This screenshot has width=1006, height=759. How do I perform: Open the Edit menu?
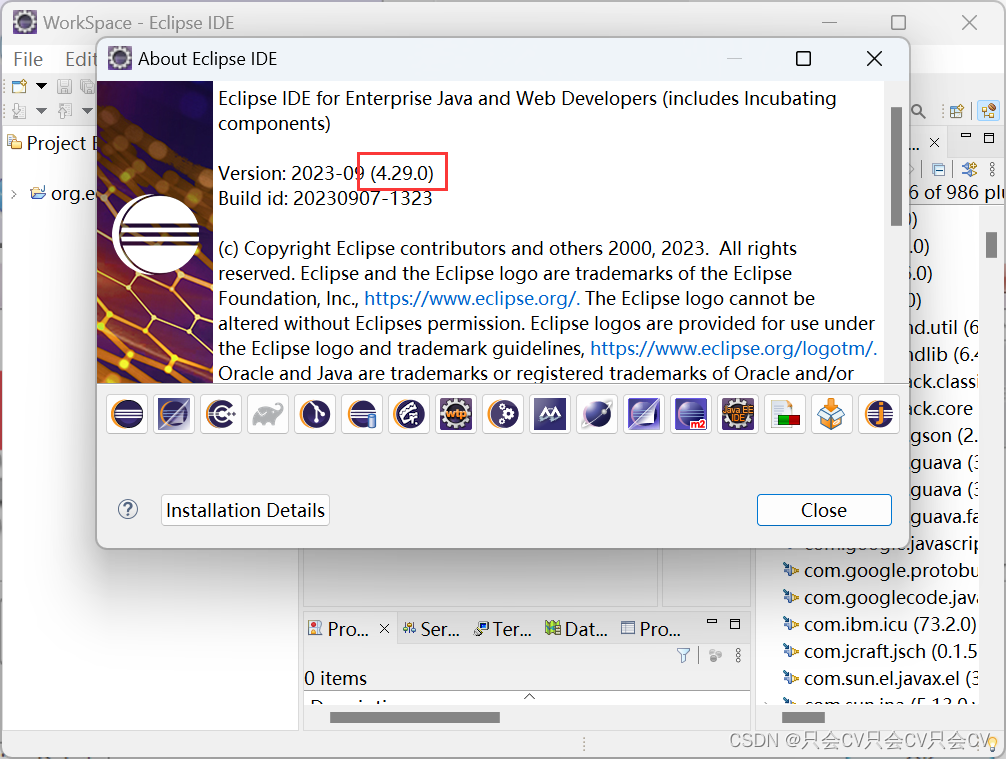pos(81,60)
